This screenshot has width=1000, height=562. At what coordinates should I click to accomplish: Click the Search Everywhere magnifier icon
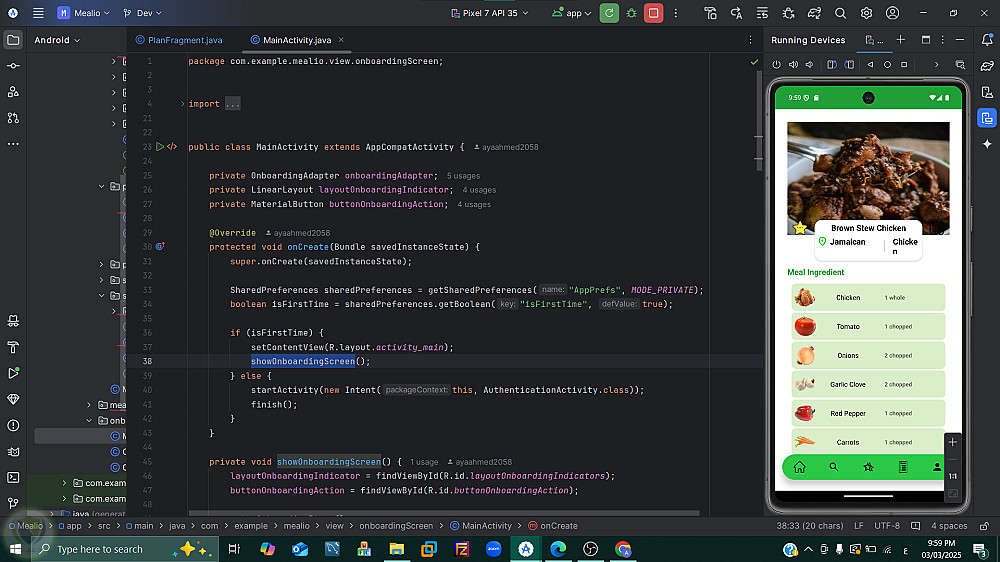coord(840,13)
